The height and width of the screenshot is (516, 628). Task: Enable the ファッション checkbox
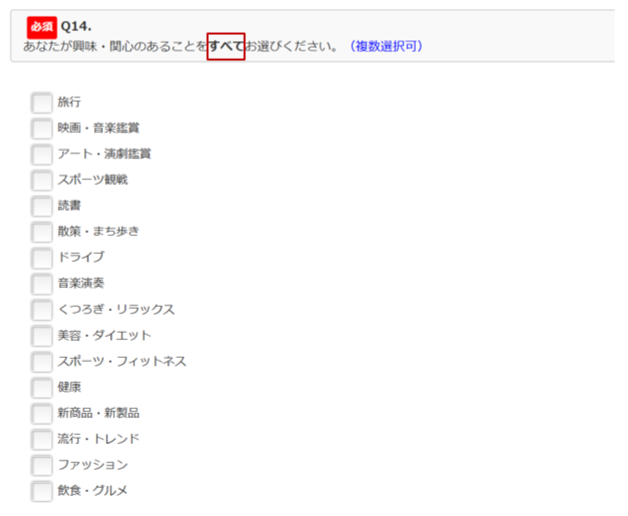(x=41, y=466)
